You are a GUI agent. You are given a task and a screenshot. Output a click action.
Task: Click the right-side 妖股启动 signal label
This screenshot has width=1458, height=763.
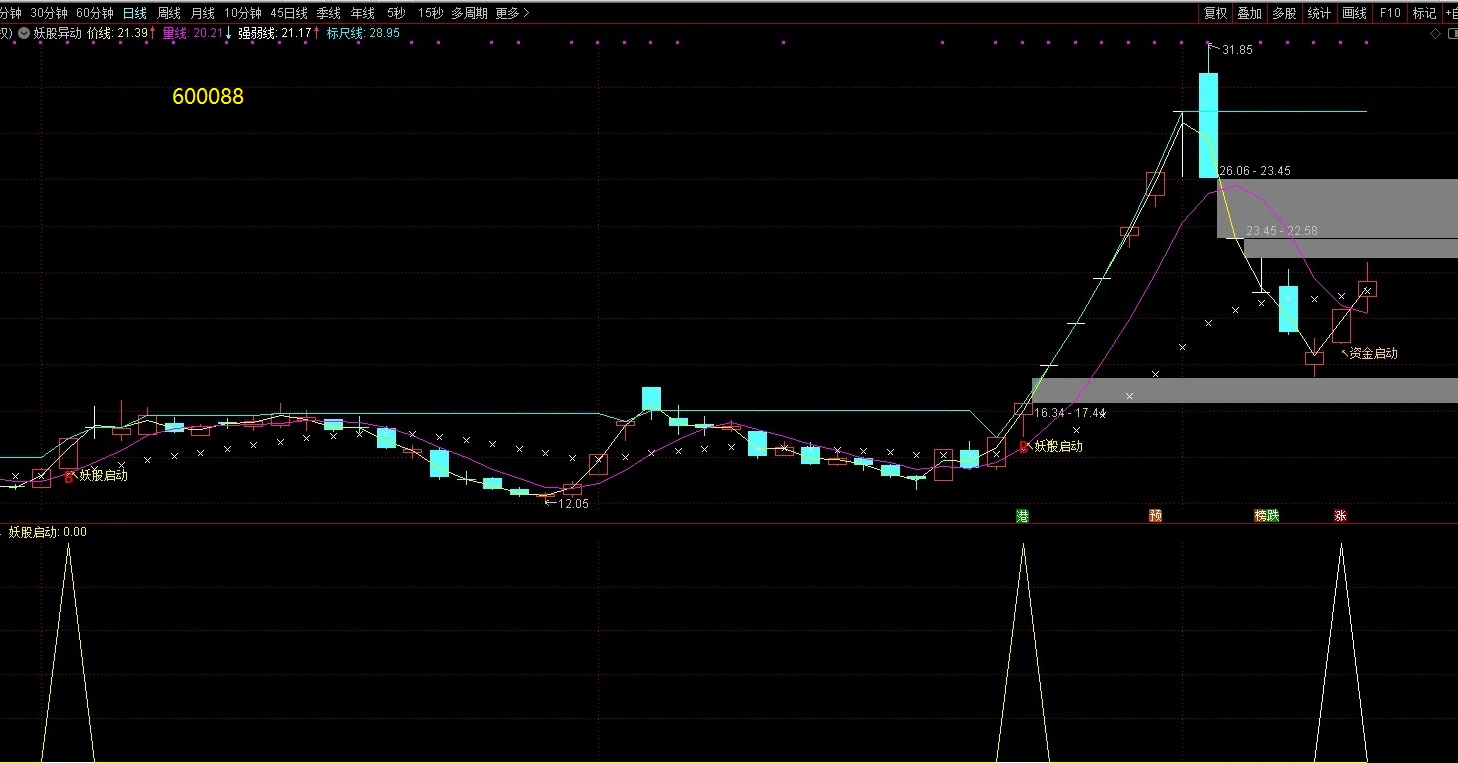point(1058,446)
